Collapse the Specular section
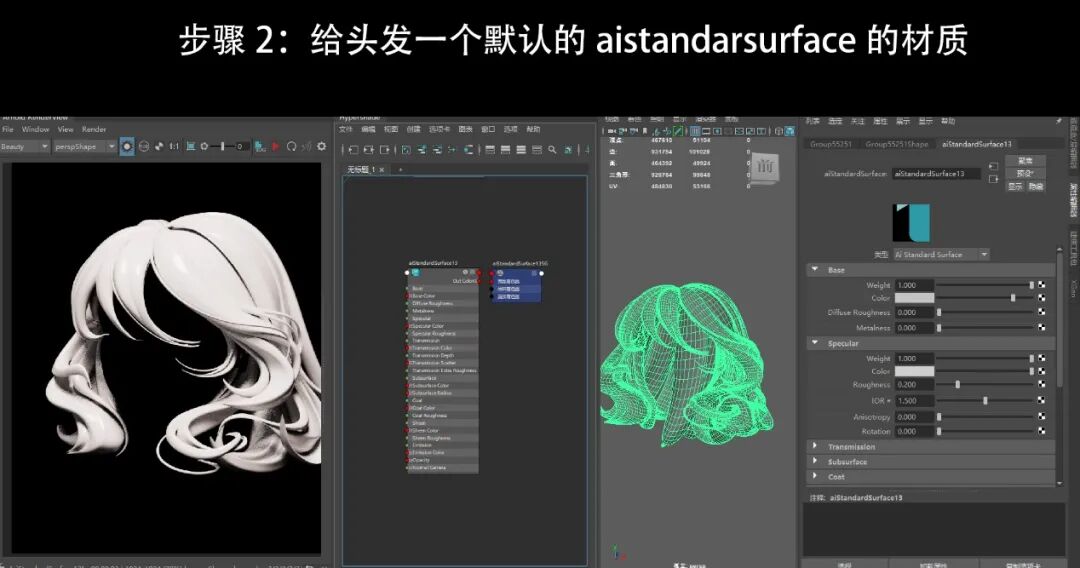 [816, 343]
